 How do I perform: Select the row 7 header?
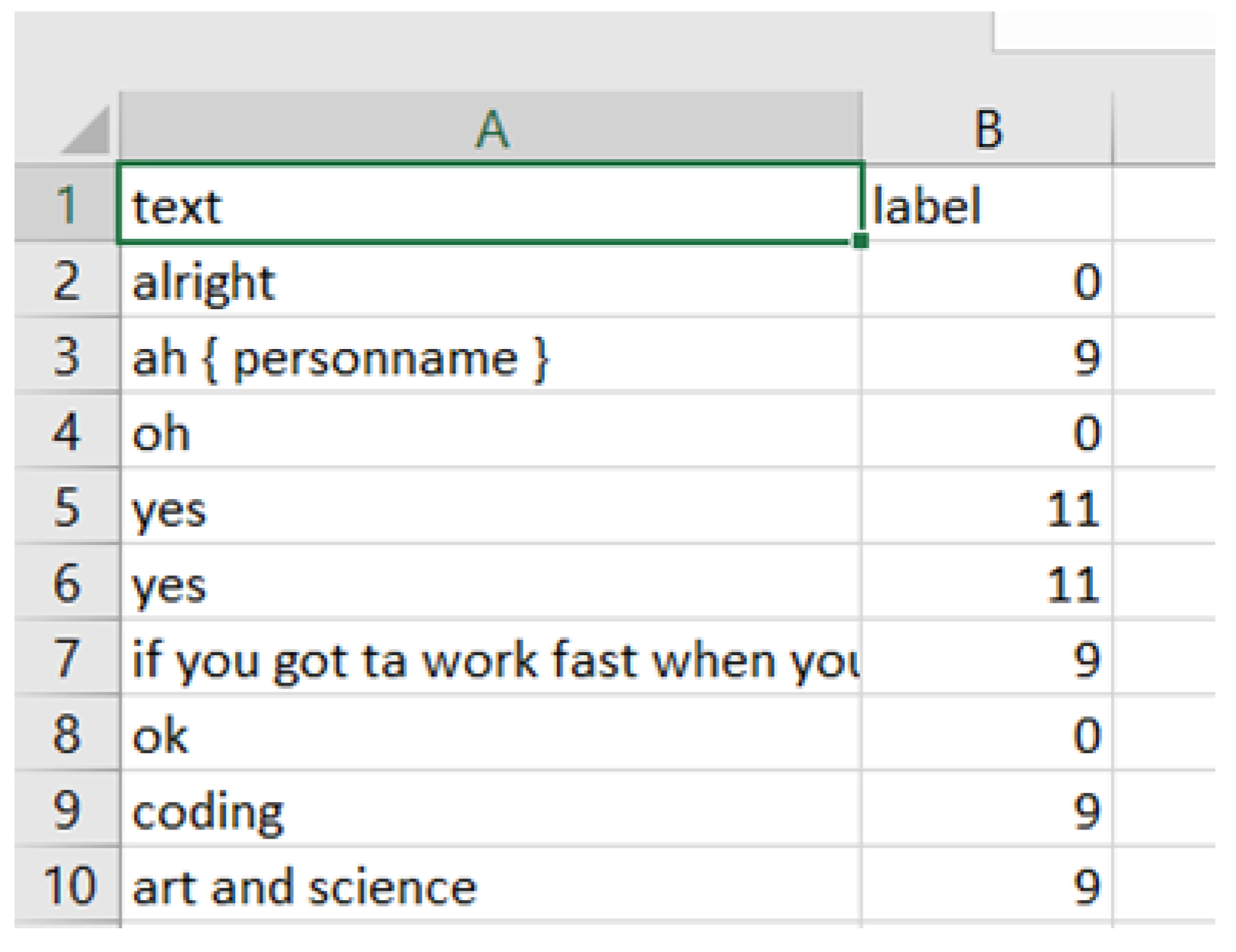[67, 659]
